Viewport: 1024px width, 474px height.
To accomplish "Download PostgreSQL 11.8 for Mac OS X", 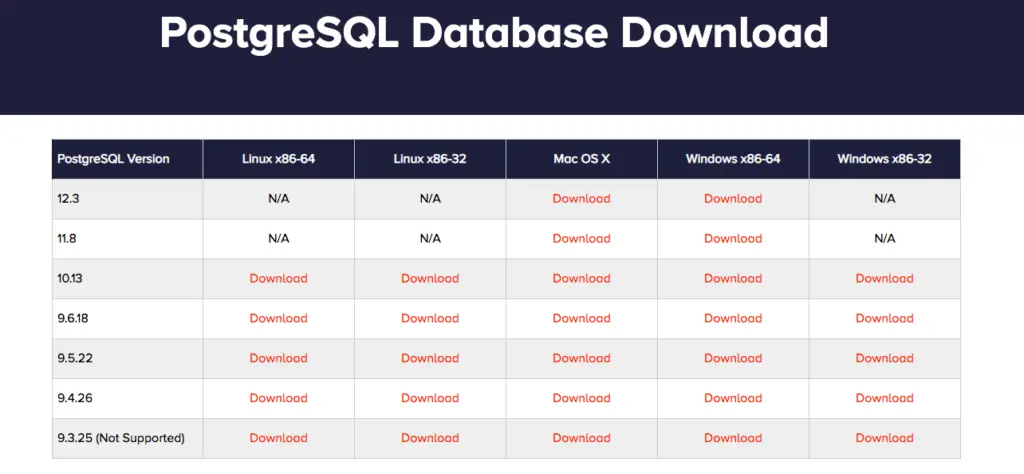I will pyautogui.click(x=581, y=238).
